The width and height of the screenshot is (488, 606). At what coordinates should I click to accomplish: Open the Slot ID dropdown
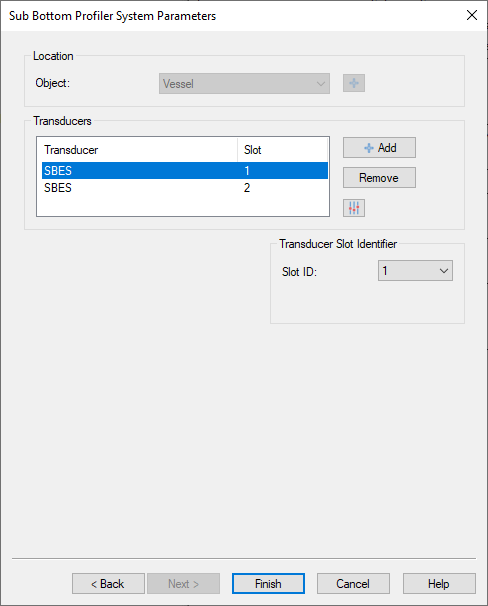(415, 271)
